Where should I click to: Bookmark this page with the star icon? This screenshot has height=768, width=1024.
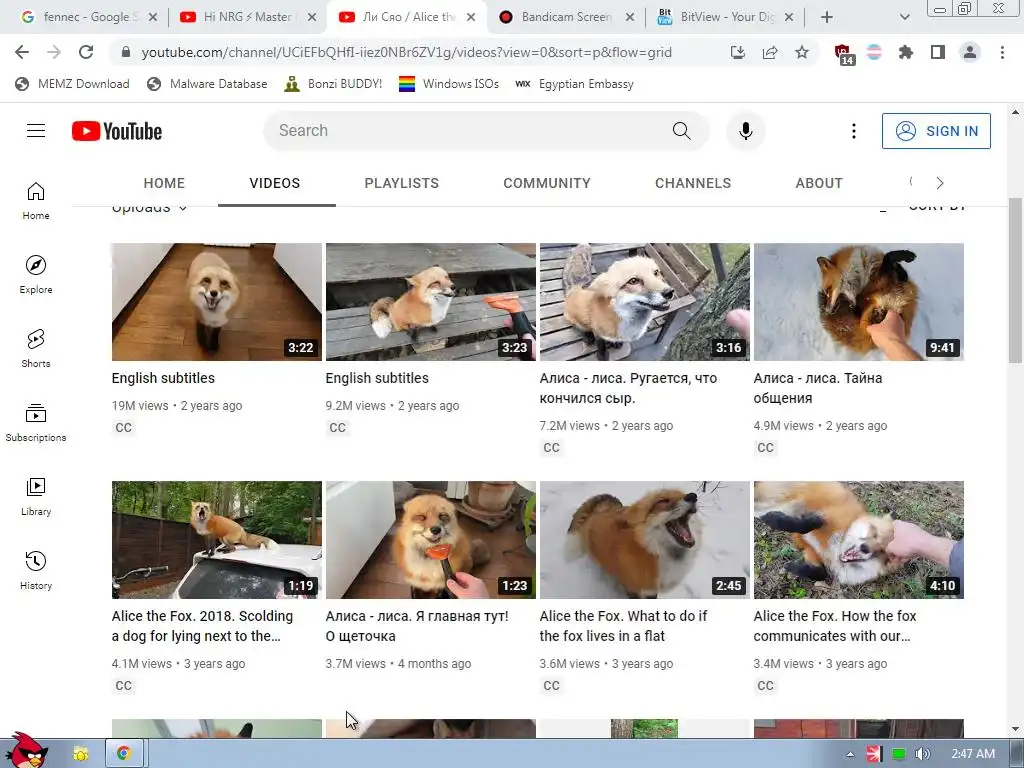coord(802,52)
